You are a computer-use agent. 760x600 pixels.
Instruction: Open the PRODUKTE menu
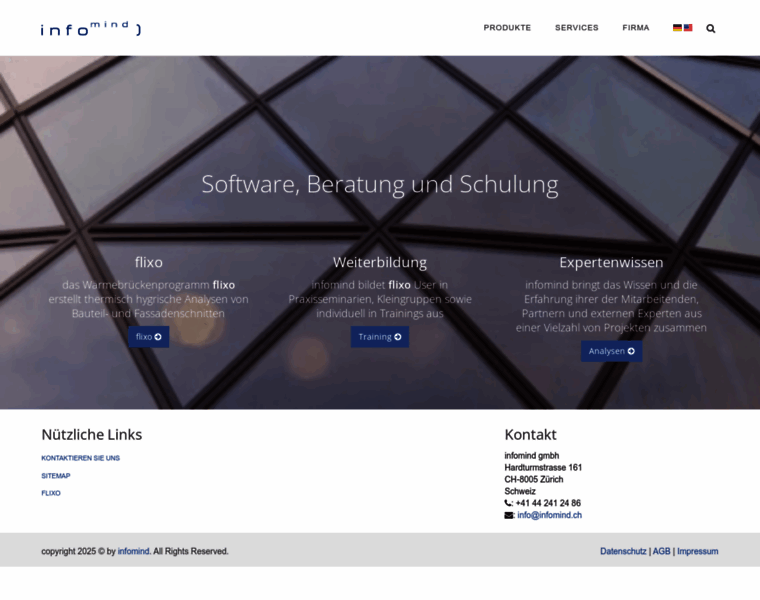pyautogui.click(x=507, y=28)
